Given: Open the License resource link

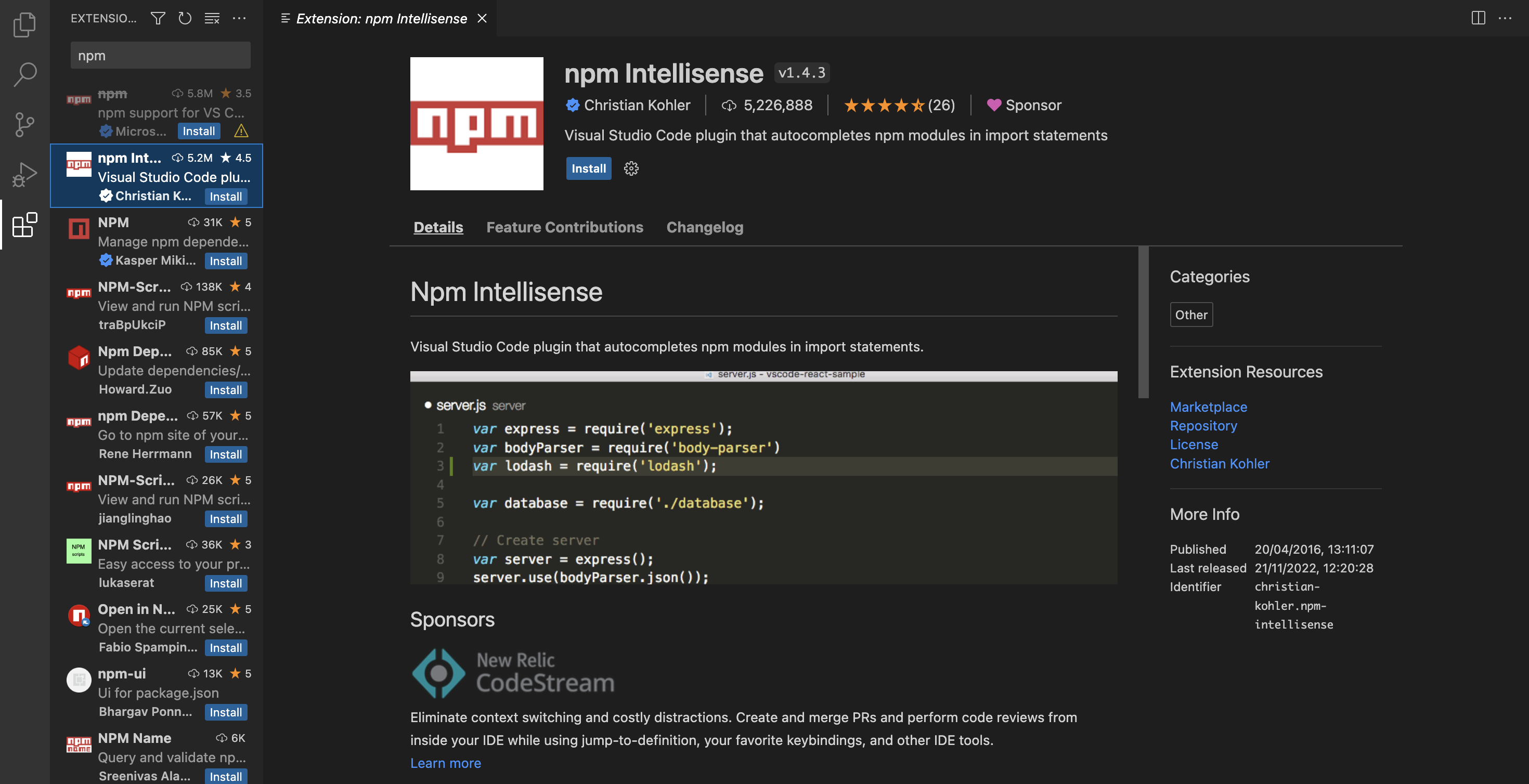Looking at the screenshot, I should point(1194,445).
